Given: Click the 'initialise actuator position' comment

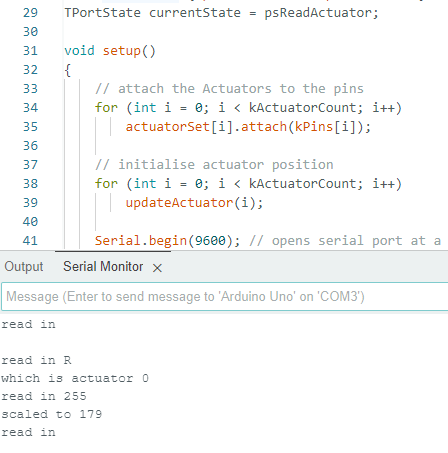Looking at the screenshot, I should click(214, 165).
